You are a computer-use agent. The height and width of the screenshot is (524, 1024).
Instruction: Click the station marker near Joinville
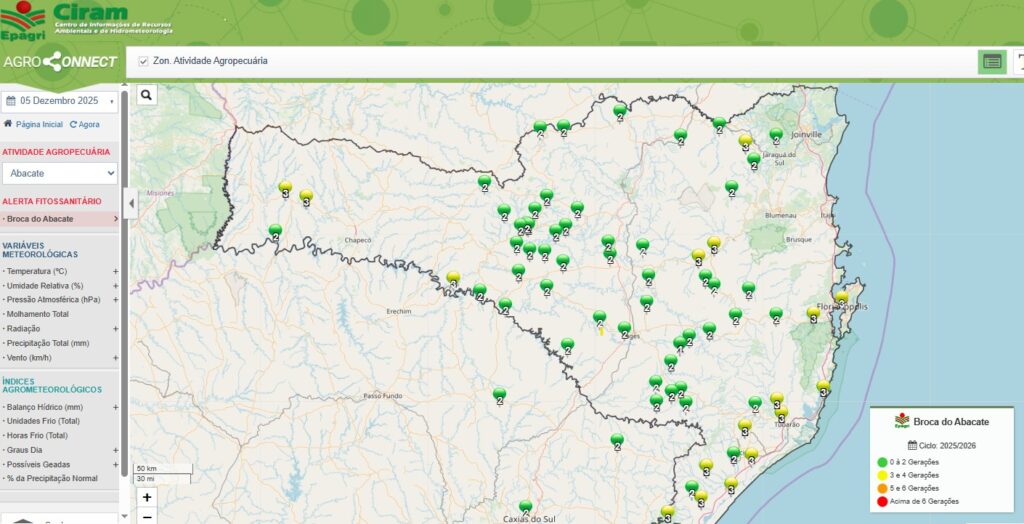tap(776, 134)
